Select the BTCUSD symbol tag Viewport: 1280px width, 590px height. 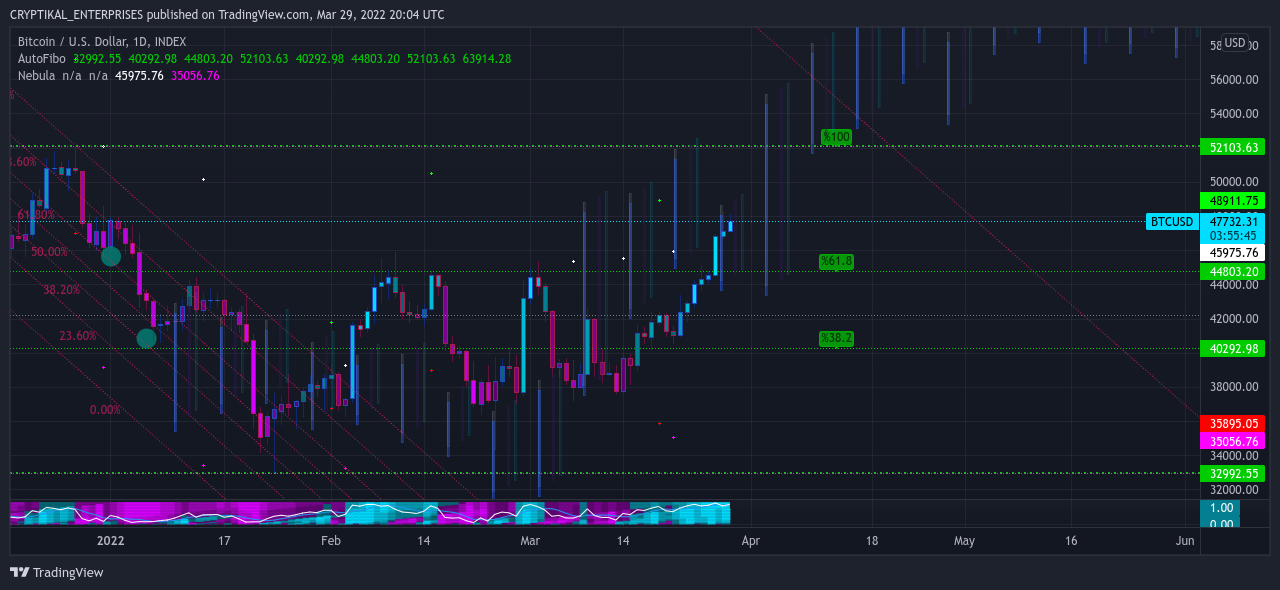point(1172,221)
